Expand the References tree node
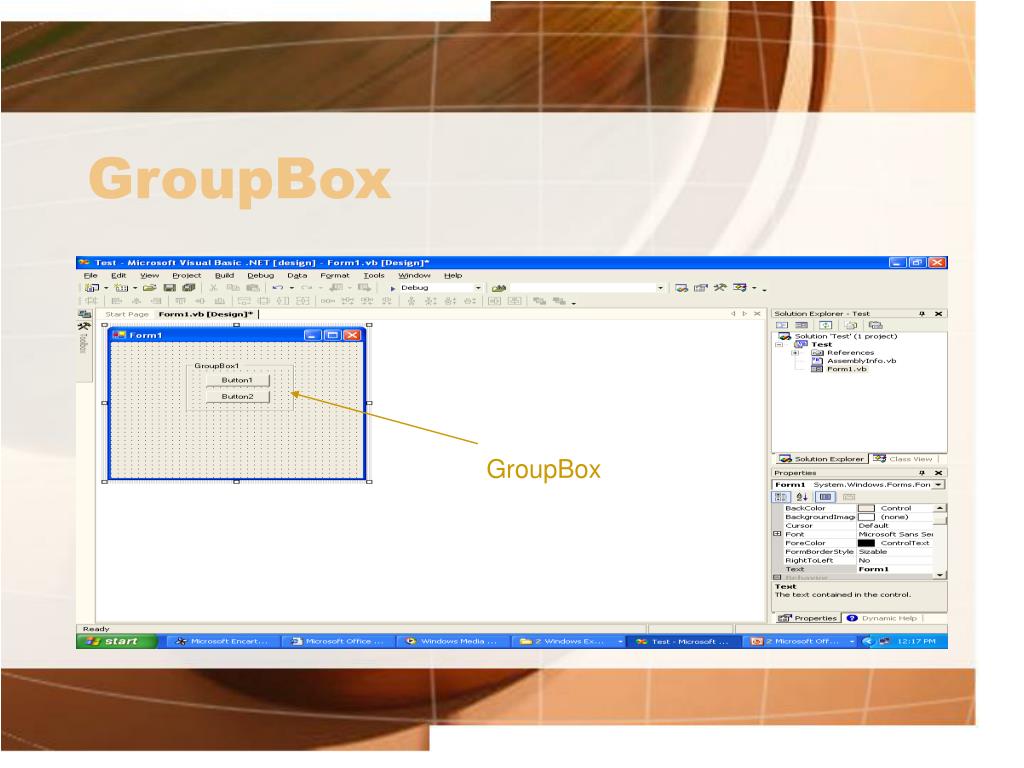 795,353
